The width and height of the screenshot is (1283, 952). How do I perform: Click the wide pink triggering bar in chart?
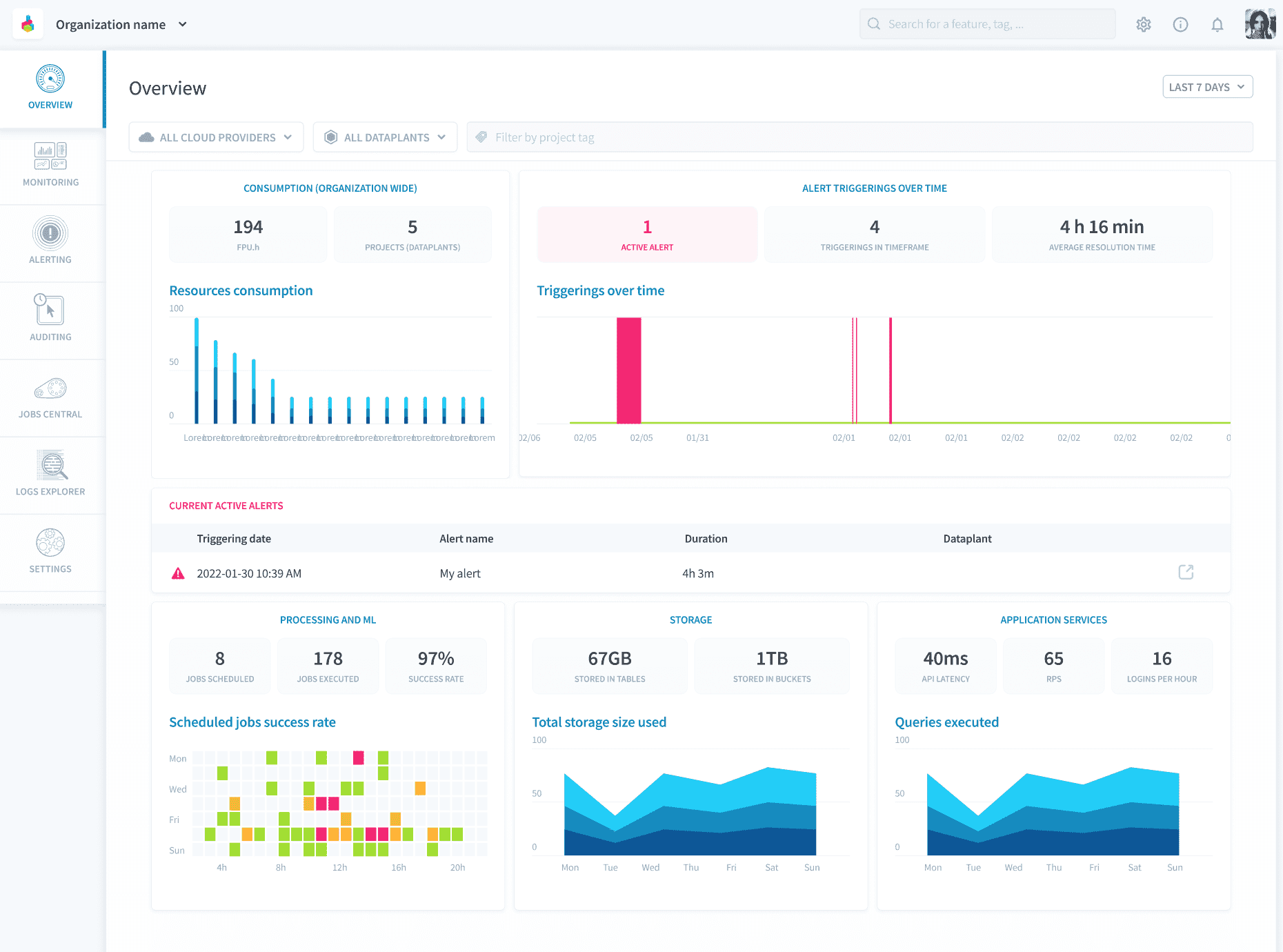coord(629,370)
